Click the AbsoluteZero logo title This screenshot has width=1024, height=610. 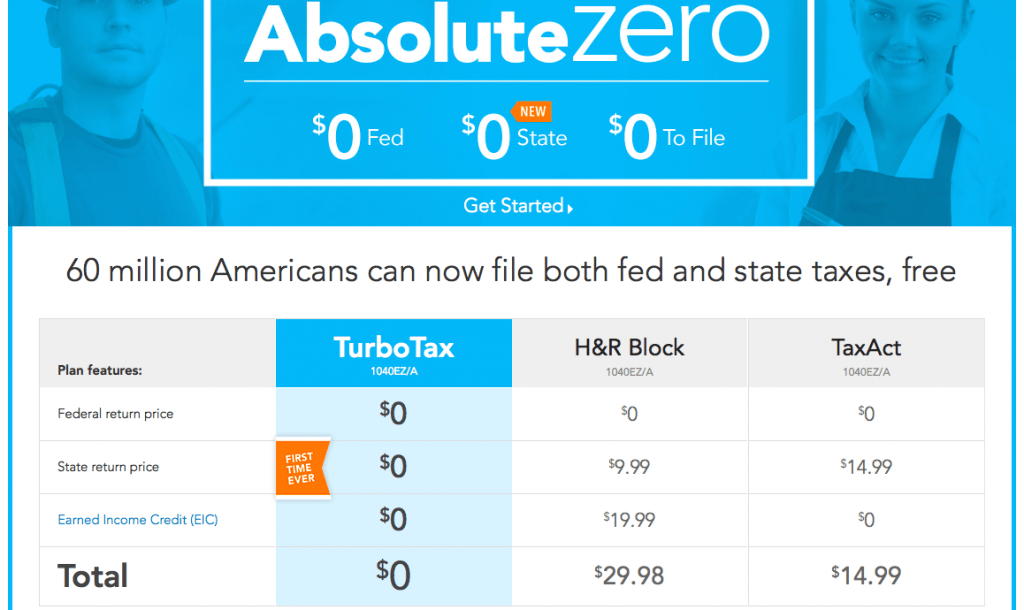[x=507, y=34]
